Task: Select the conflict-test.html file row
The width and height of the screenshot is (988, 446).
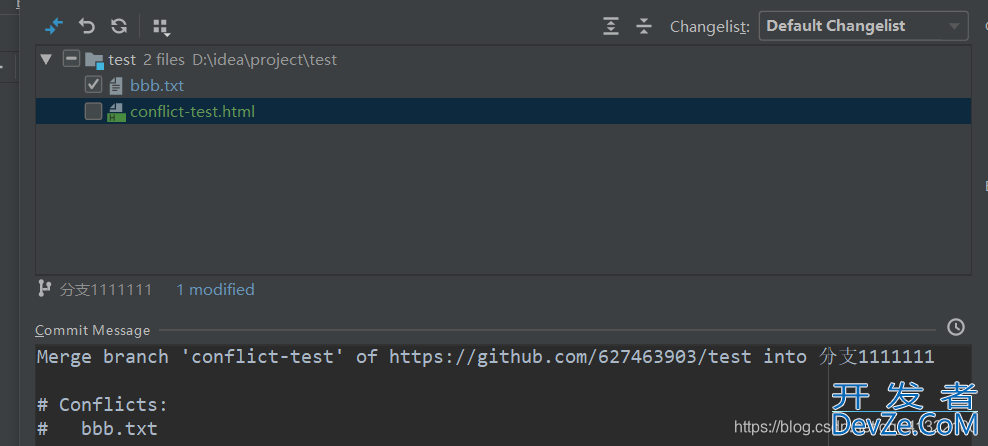Action: click(x=503, y=112)
